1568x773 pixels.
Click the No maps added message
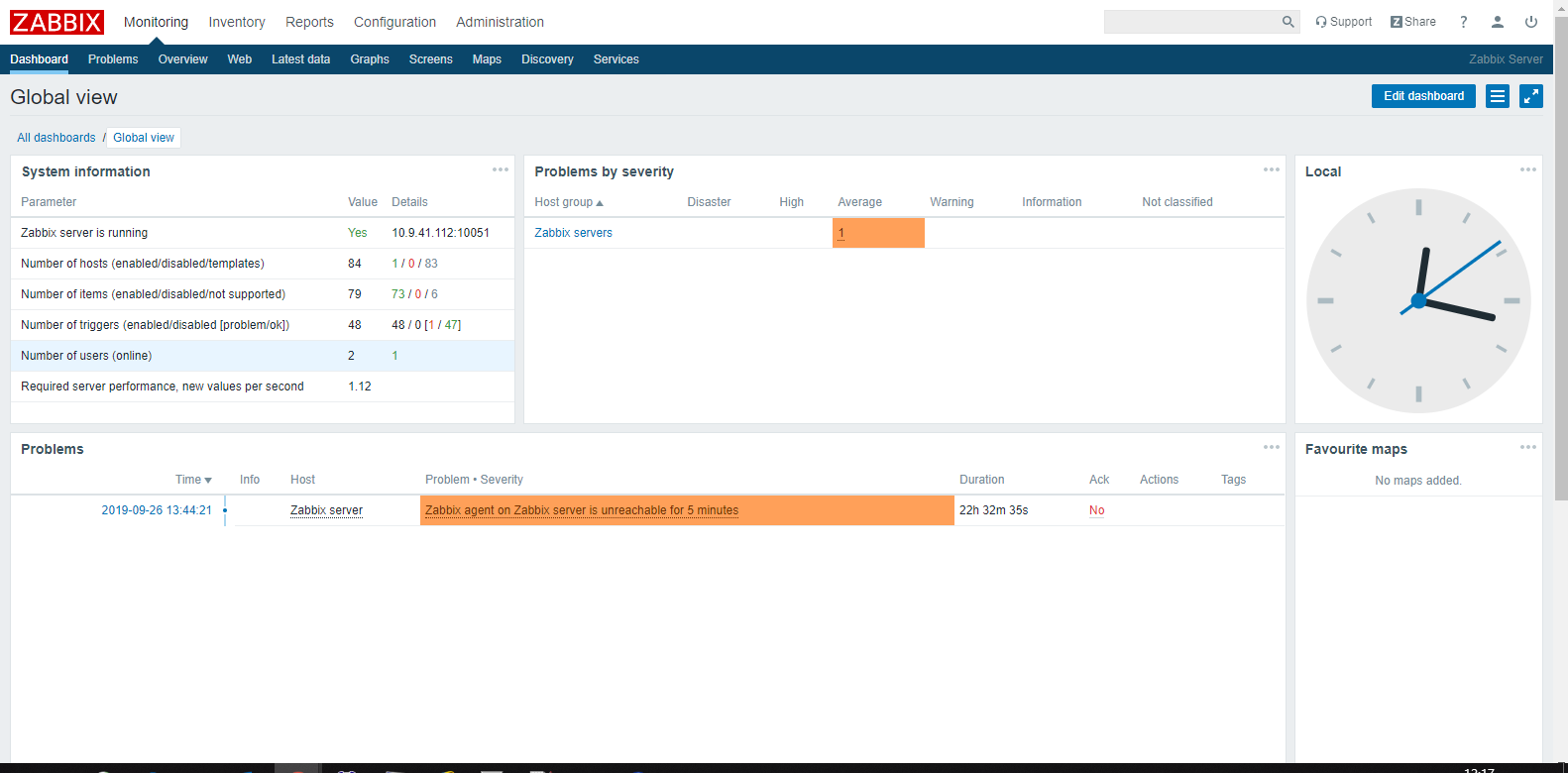pyautogui.click(x=1418, y=481)
